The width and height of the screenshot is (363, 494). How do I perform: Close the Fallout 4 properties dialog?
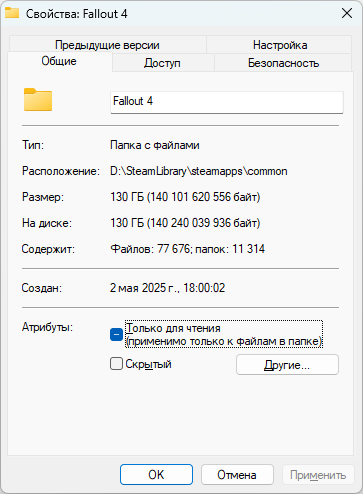click(x=347, y=13)
